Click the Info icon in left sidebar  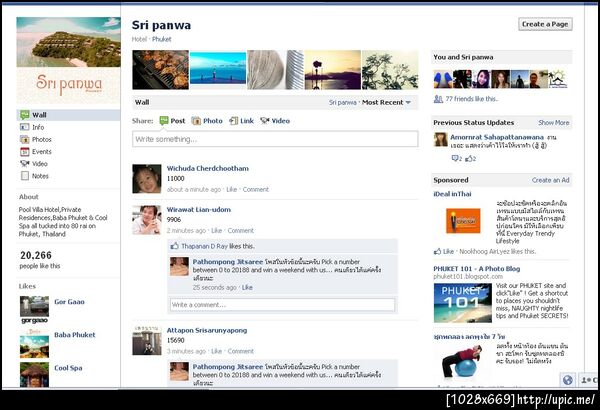(x=24, y=127)
